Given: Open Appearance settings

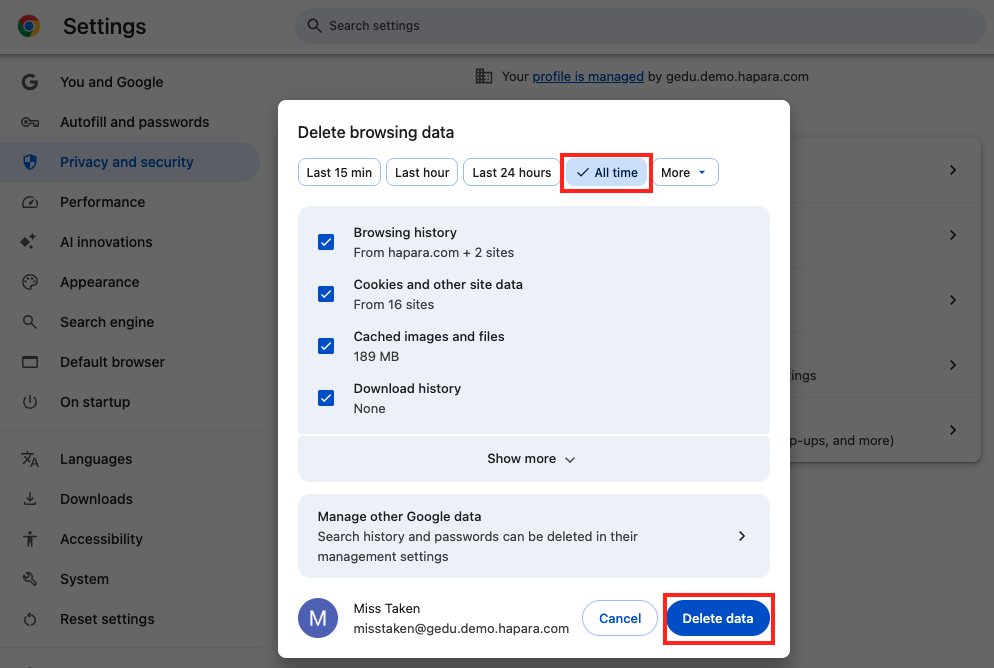Looking at the screenshot, I should (130, 282).
